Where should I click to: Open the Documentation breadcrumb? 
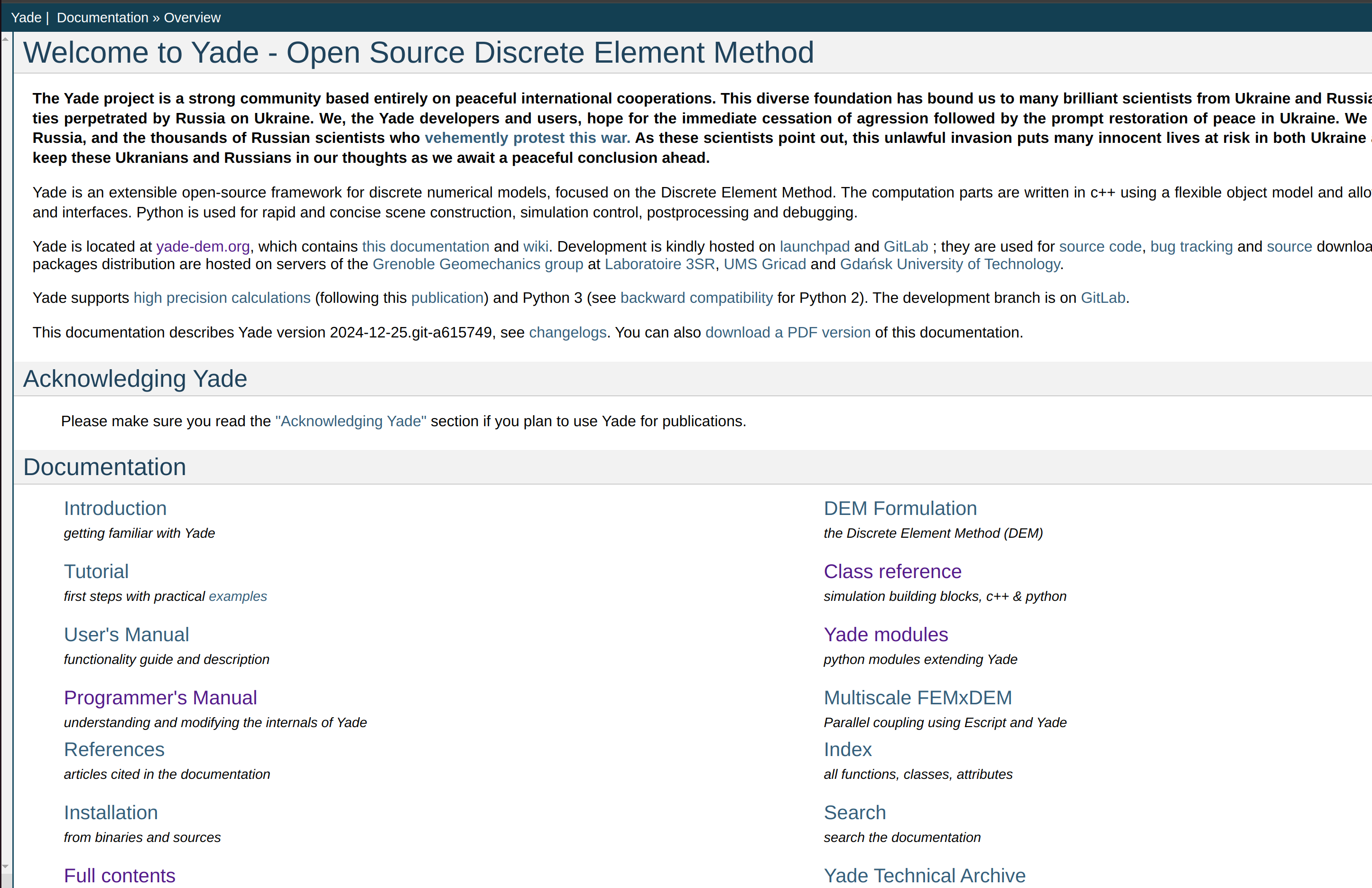click(x=102, y=18)
